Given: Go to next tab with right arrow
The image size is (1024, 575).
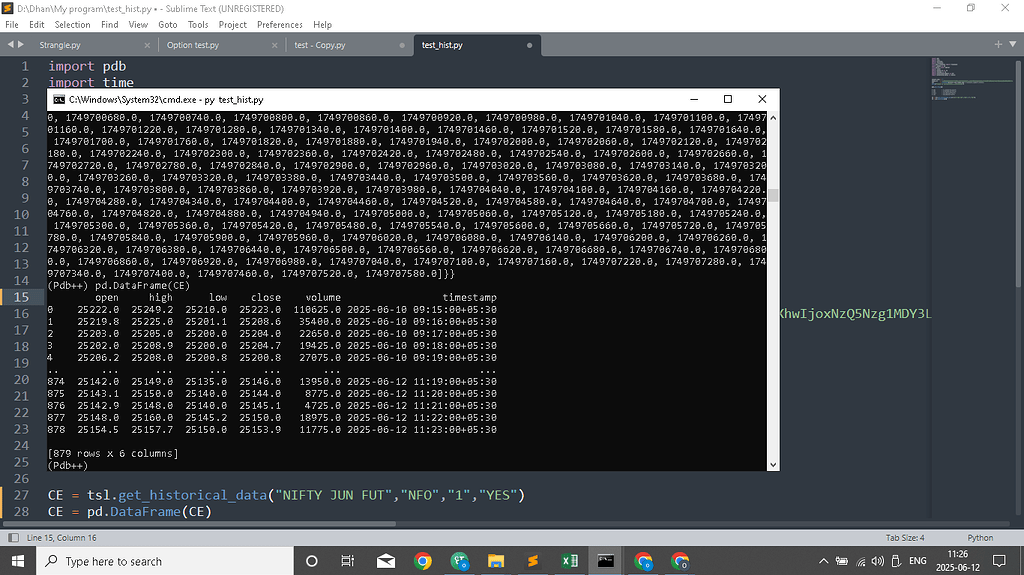Looking at the screenshot, I should 21,44.
